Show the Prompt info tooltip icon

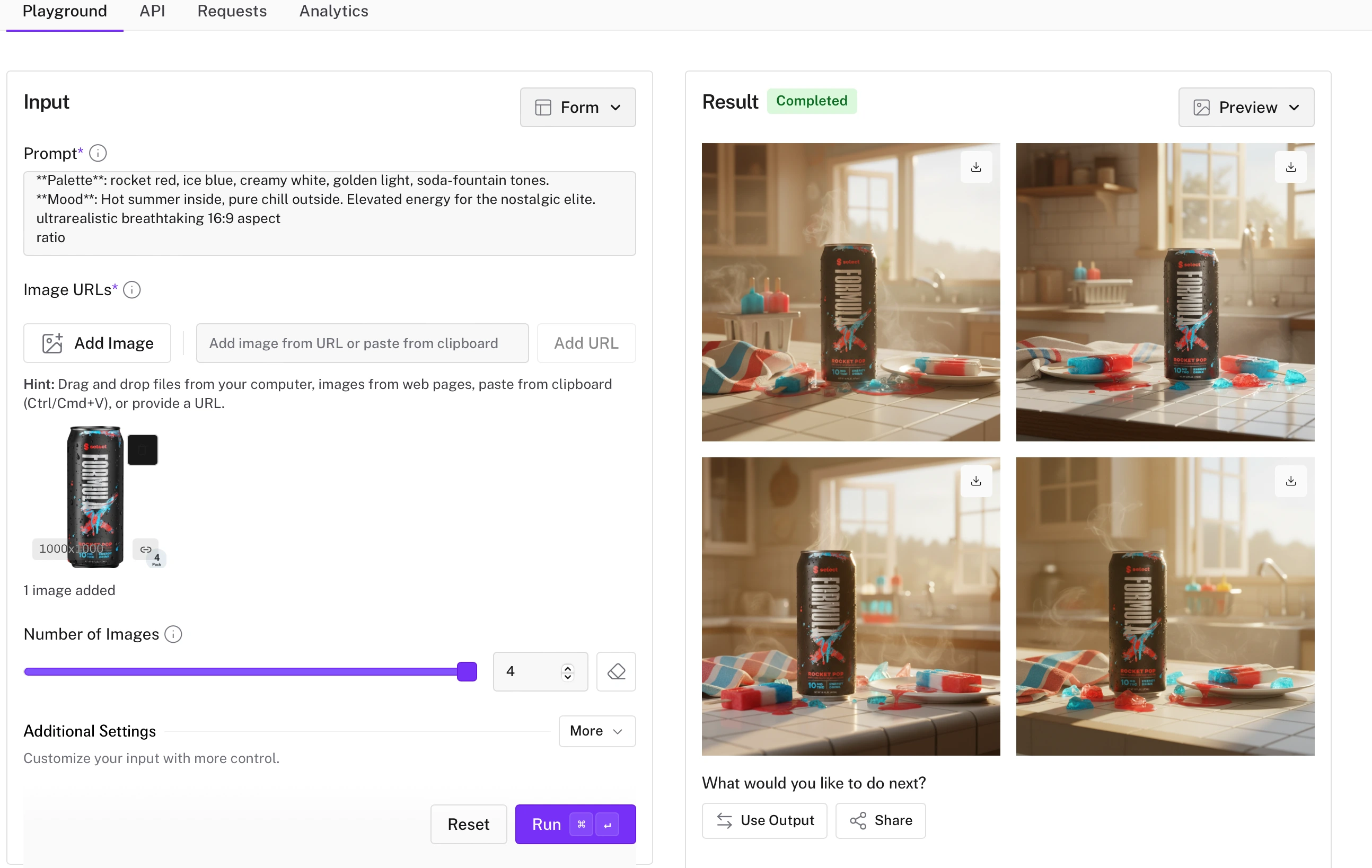98,153
